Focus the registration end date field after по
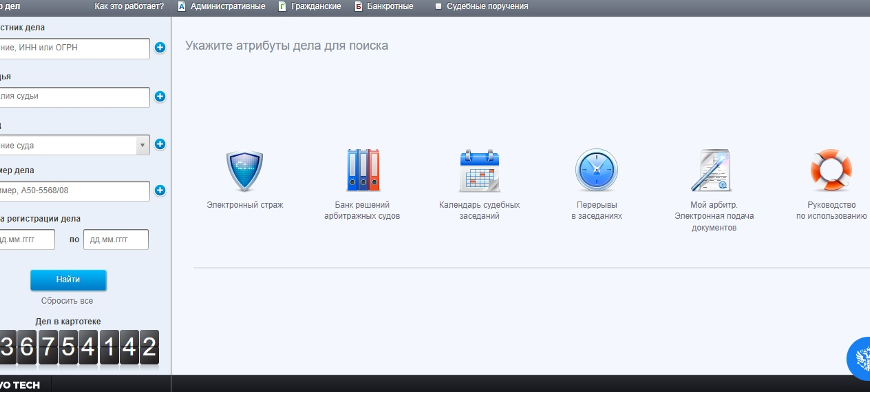The image size is (870, 393). [x=116, y=240]
